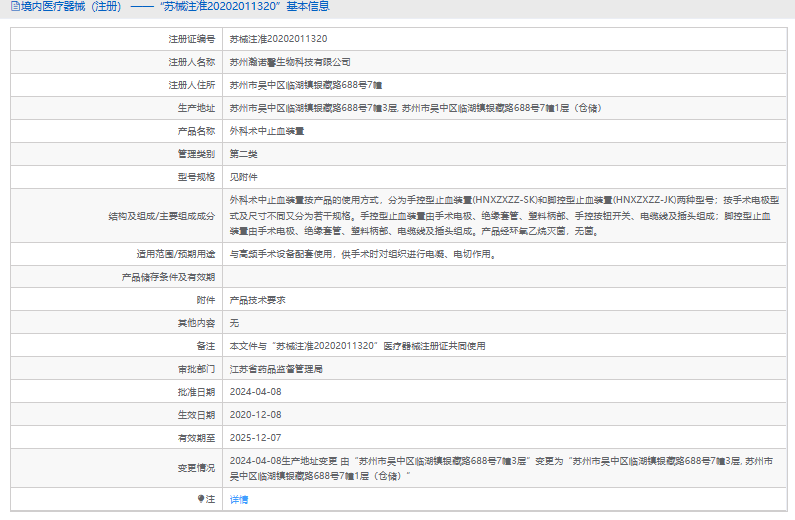Viewport: 795px width, 520px height.
Task: Click the expiry date 2025-12-07
Action: 256,438
